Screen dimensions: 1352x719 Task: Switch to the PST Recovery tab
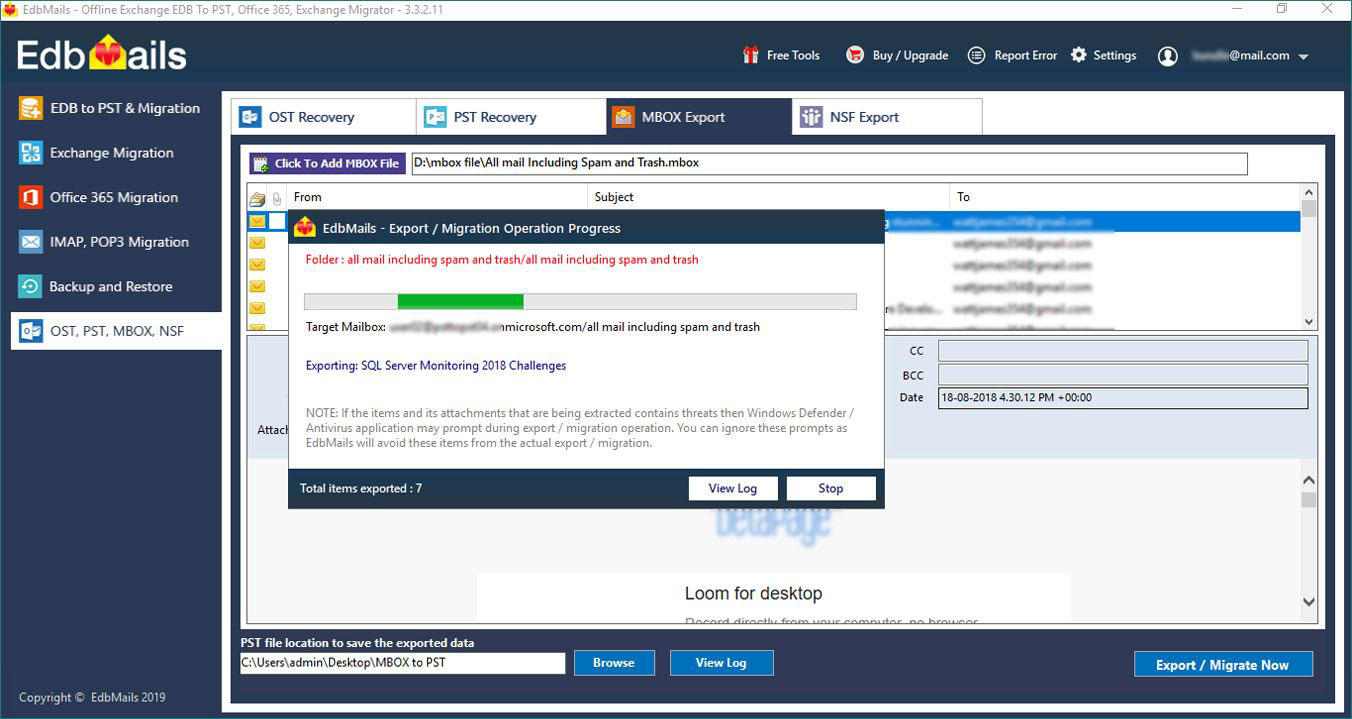(x=511, y=117)
